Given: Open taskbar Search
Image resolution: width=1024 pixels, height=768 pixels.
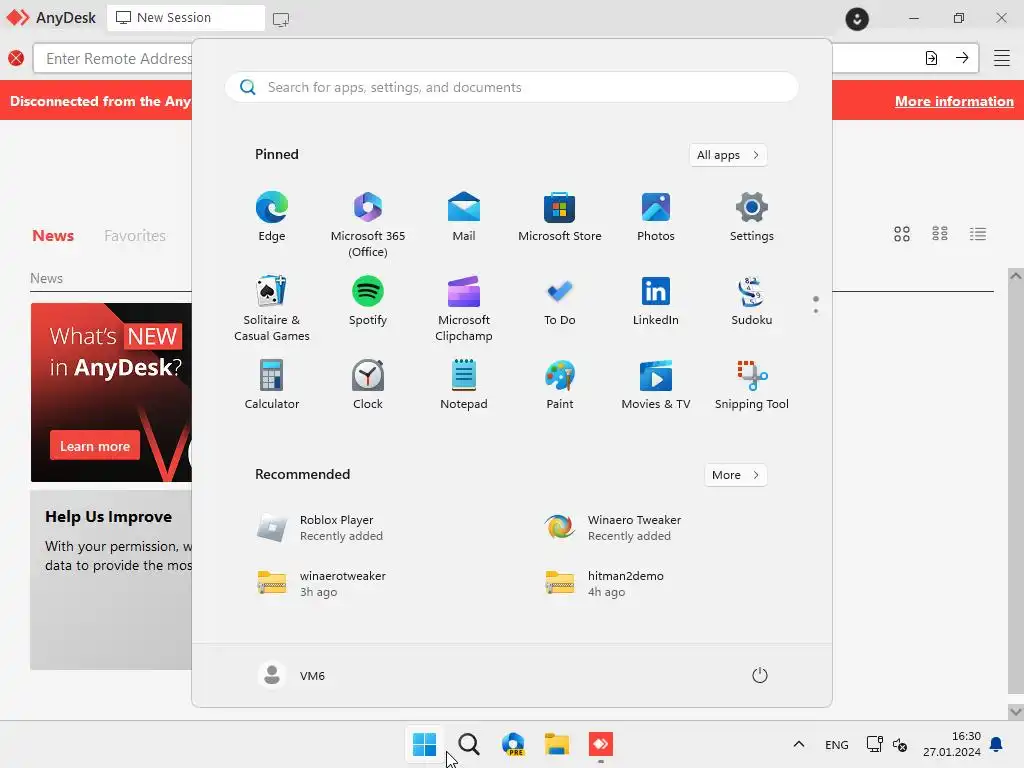Looking at the screenshot, I should coord(468,744).
